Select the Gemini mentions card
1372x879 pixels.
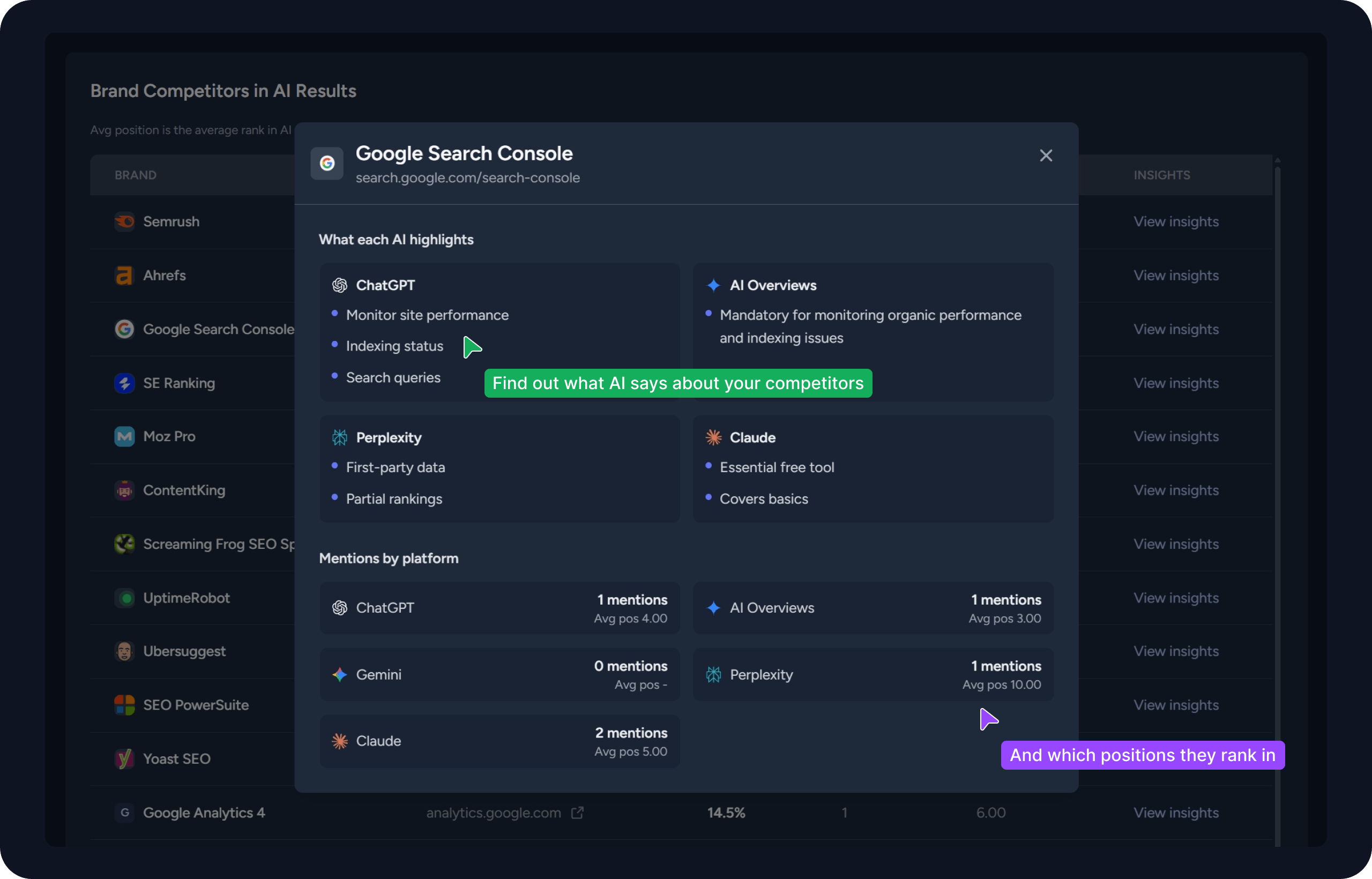coord(499,674)
